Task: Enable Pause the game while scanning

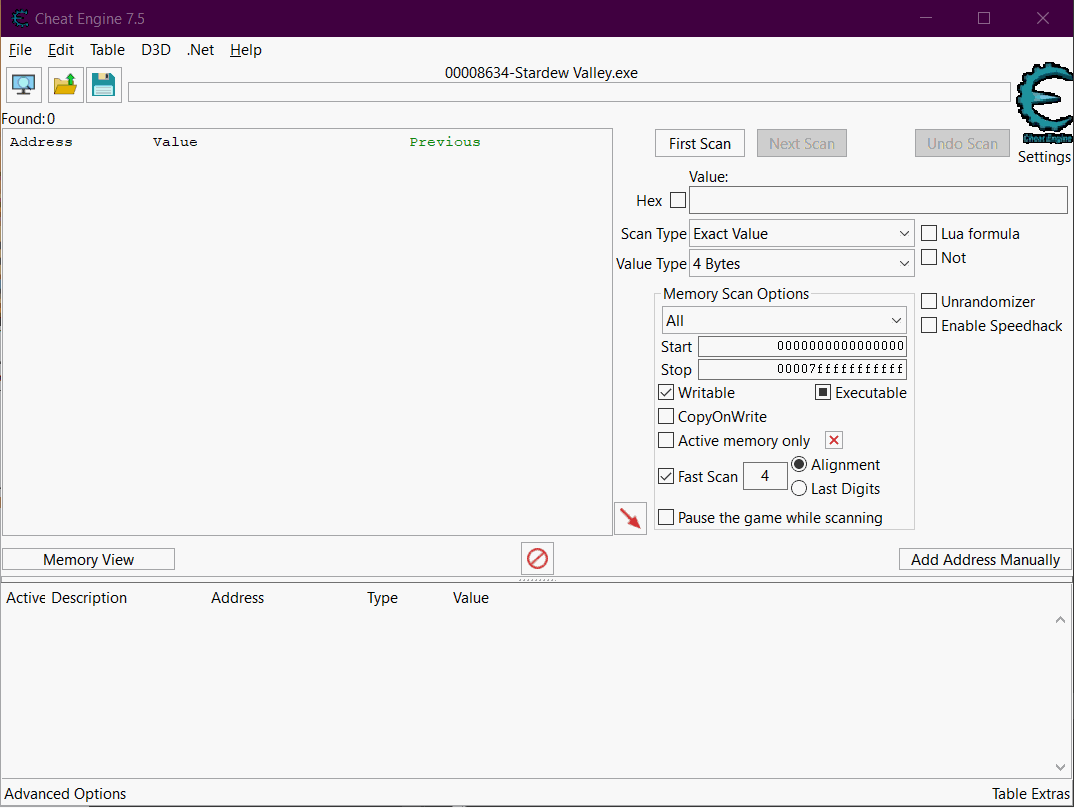Action: click(x=666, y=518)
